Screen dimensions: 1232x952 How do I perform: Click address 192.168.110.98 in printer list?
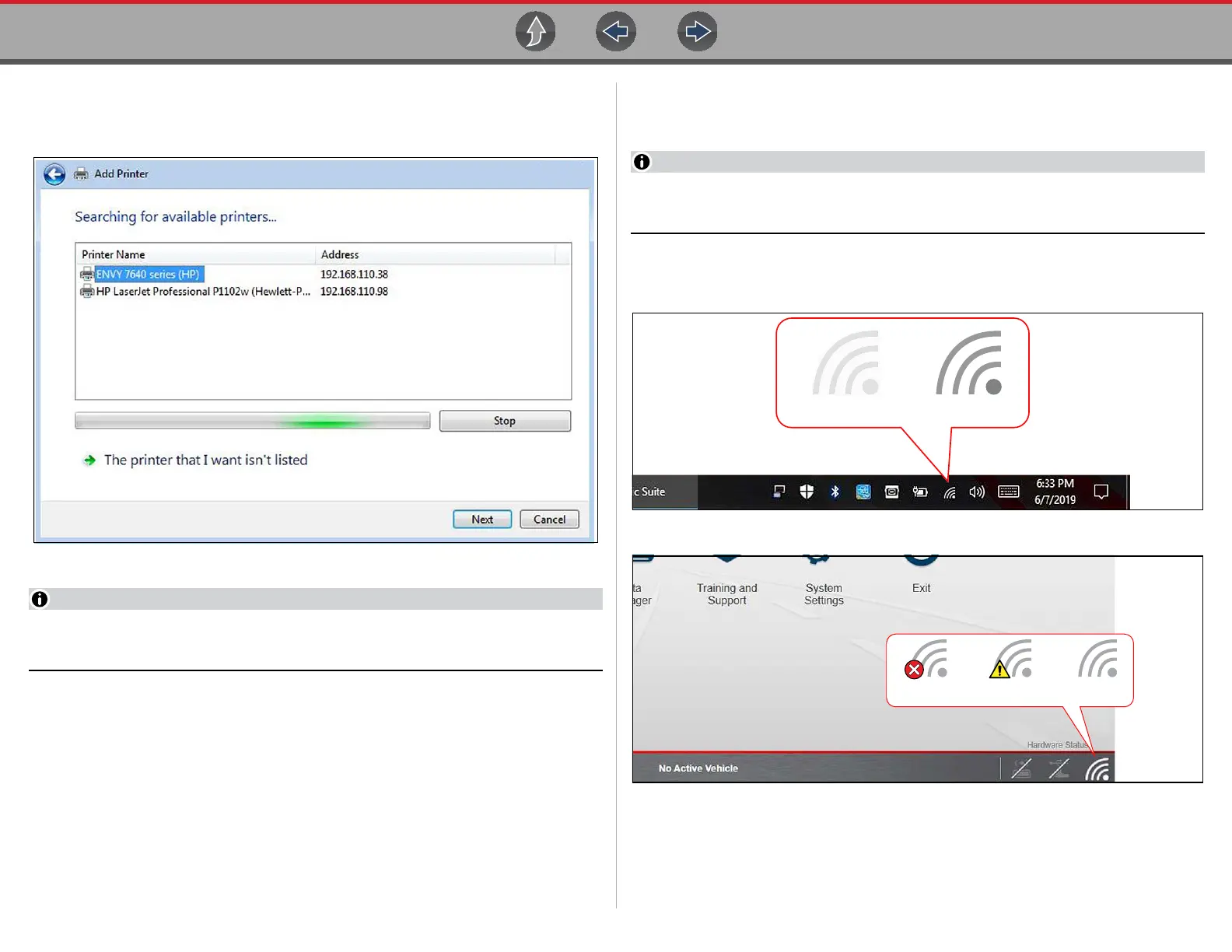tap(354, 292)
